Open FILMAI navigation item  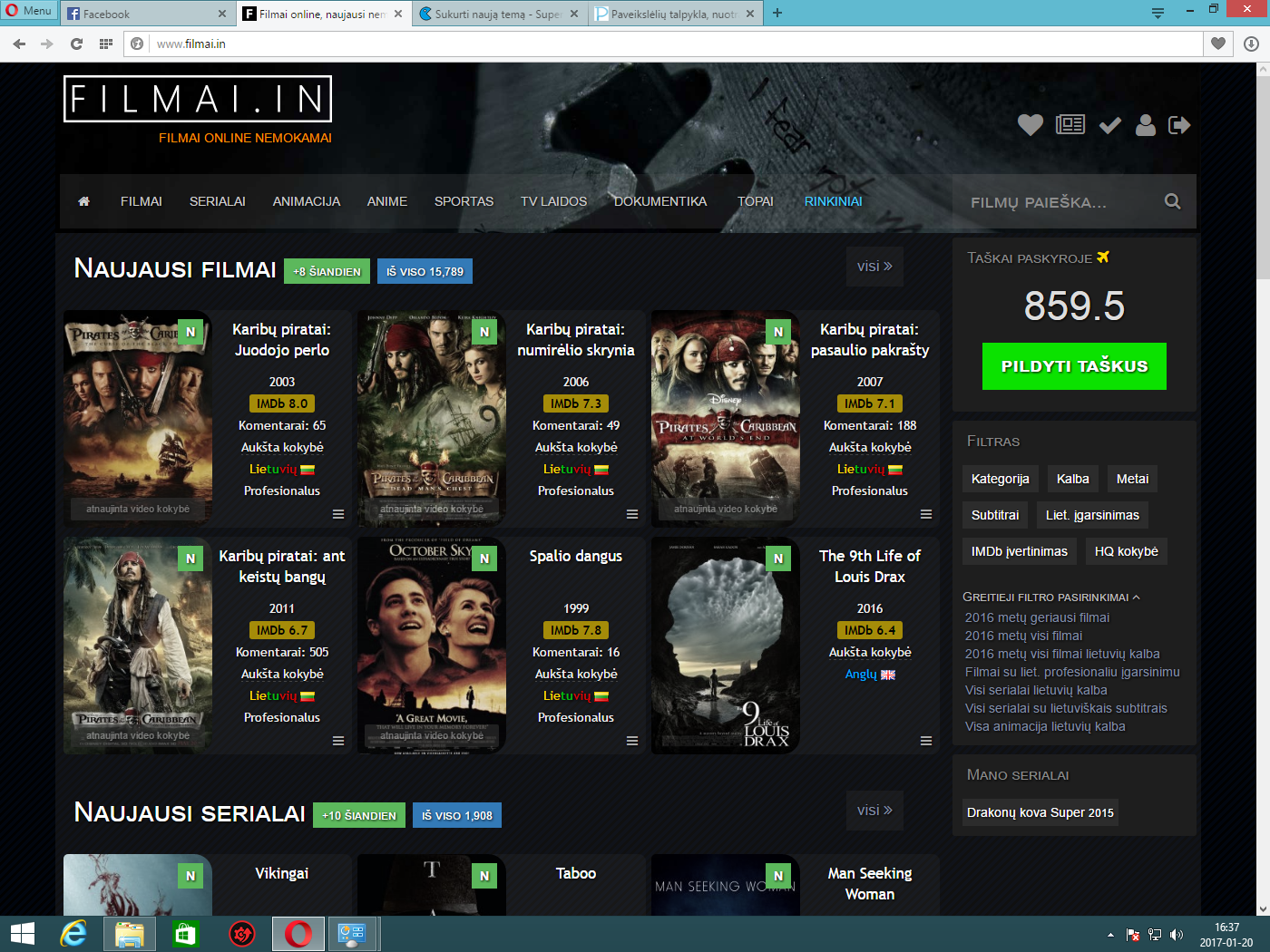142,201
